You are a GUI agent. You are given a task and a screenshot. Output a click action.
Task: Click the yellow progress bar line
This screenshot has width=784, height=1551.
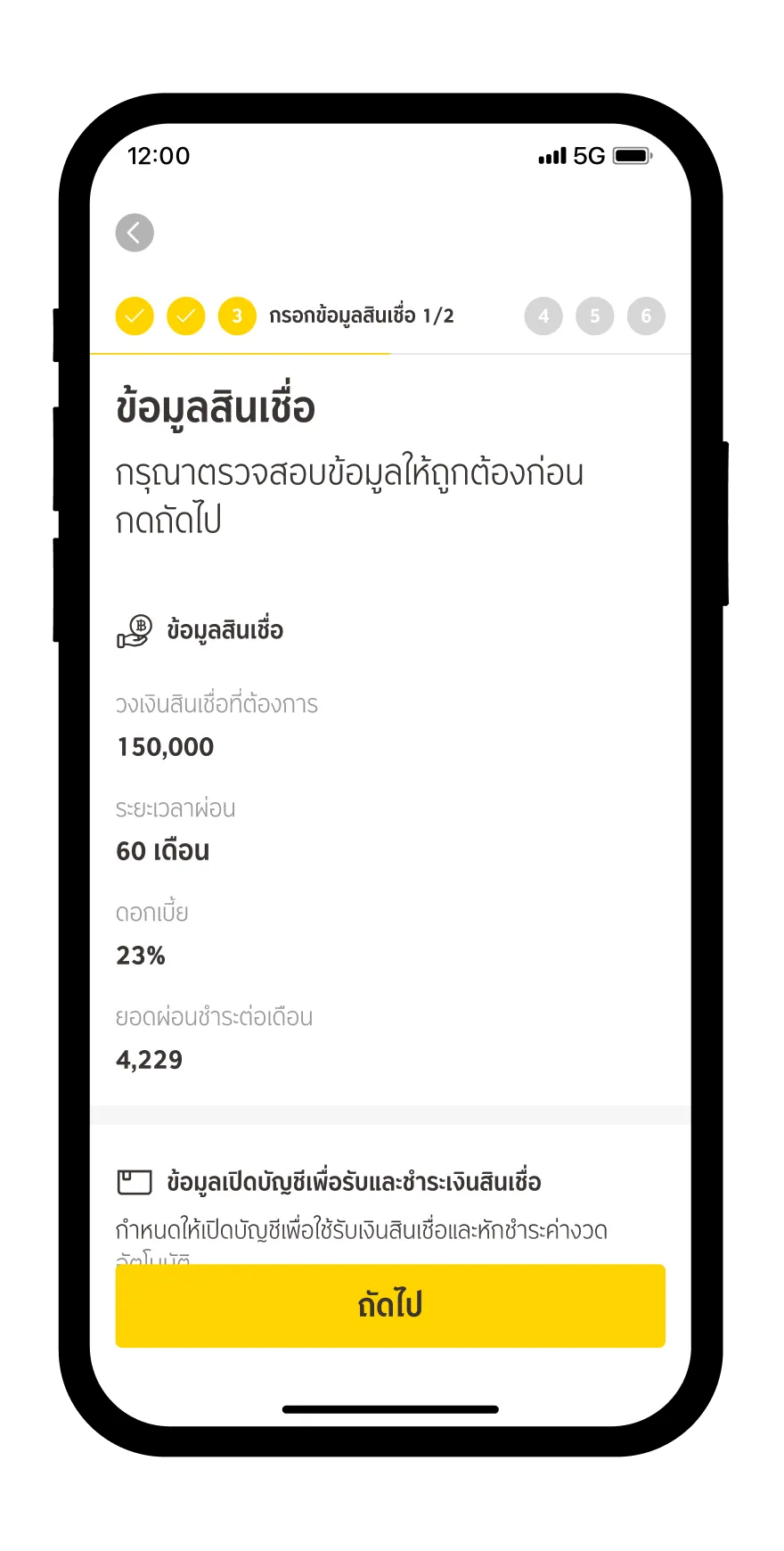[241, 354]
